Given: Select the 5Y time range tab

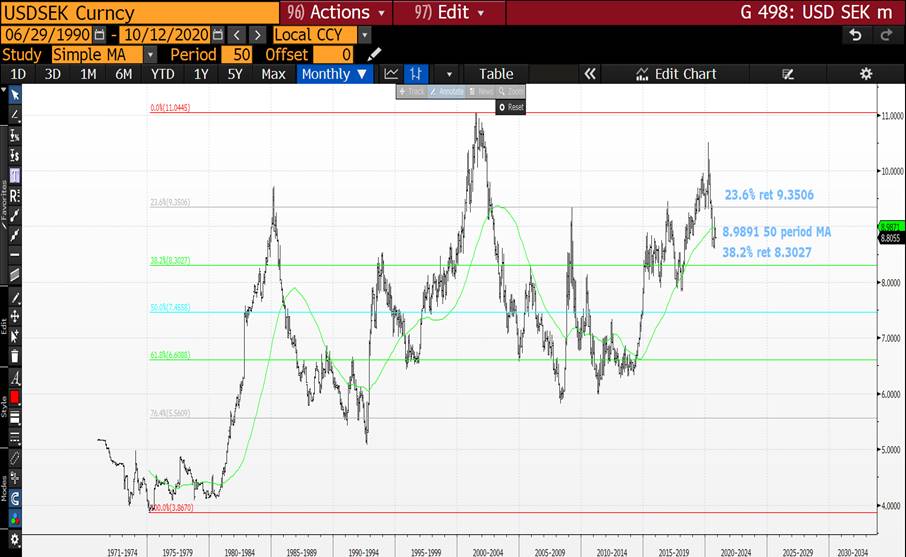Looking at the screenshot, I should coord(235,74).
